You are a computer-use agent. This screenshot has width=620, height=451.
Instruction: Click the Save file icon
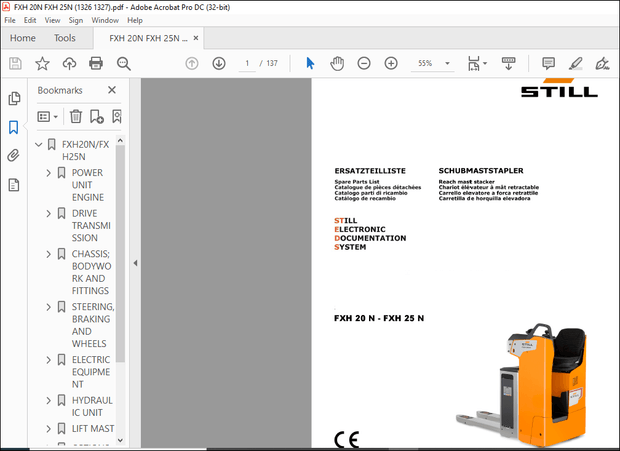point(15,63)
